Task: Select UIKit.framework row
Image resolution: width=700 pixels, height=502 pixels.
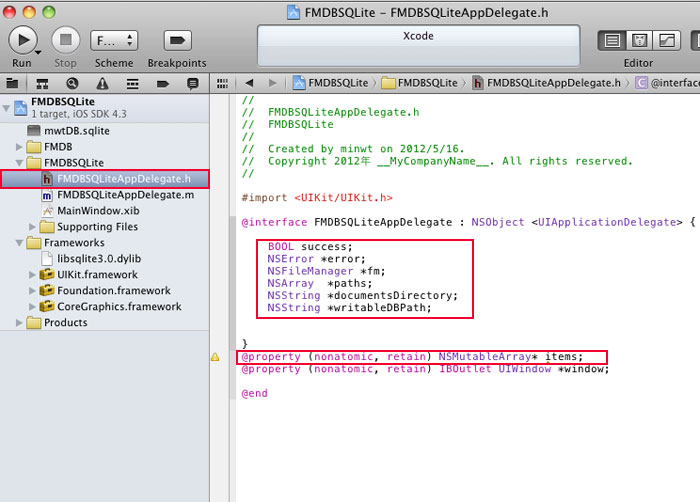Action: click(104, 275)
